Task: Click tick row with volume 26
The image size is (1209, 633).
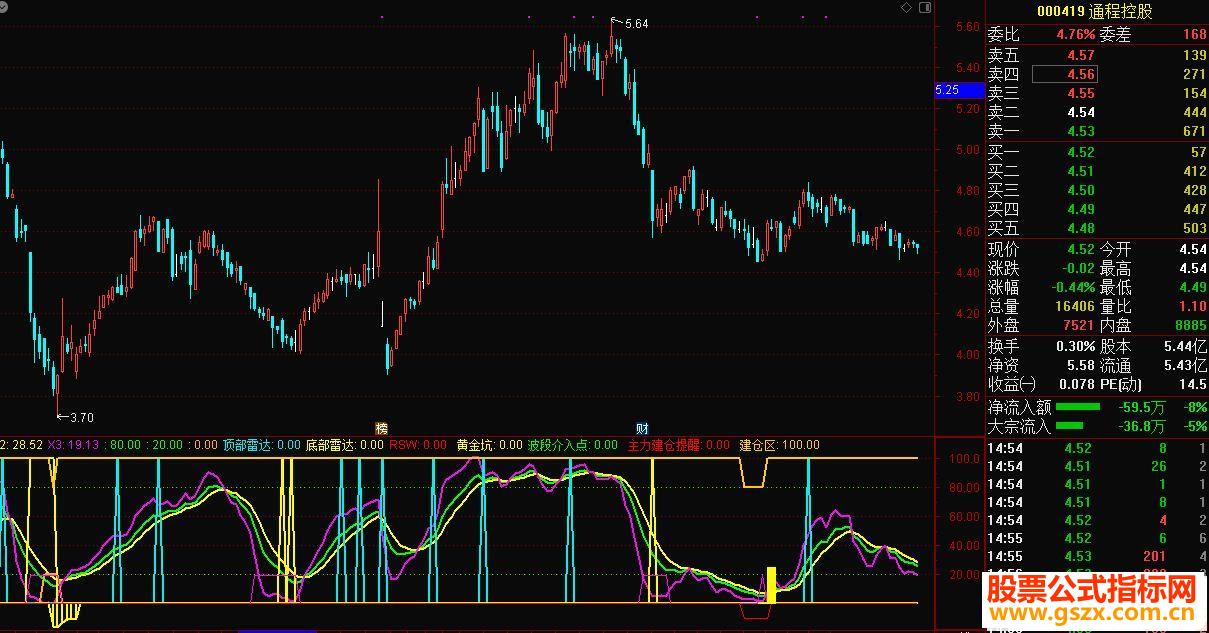Action: click(x=1097, y=466)
